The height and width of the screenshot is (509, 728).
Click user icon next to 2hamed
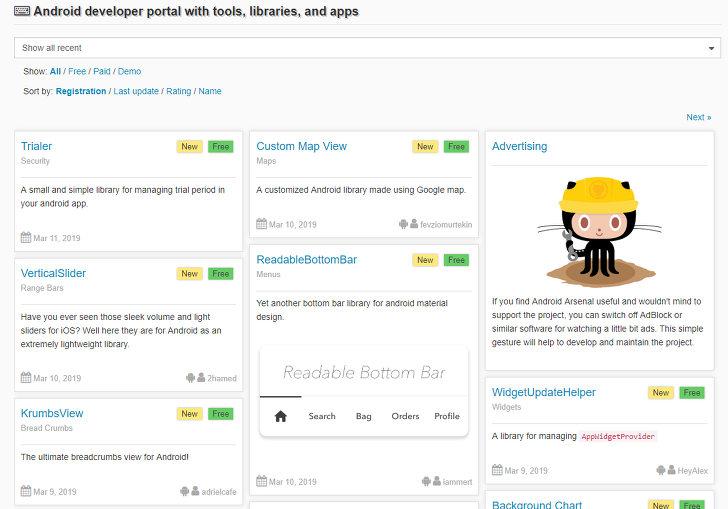(x=201, y=378)
